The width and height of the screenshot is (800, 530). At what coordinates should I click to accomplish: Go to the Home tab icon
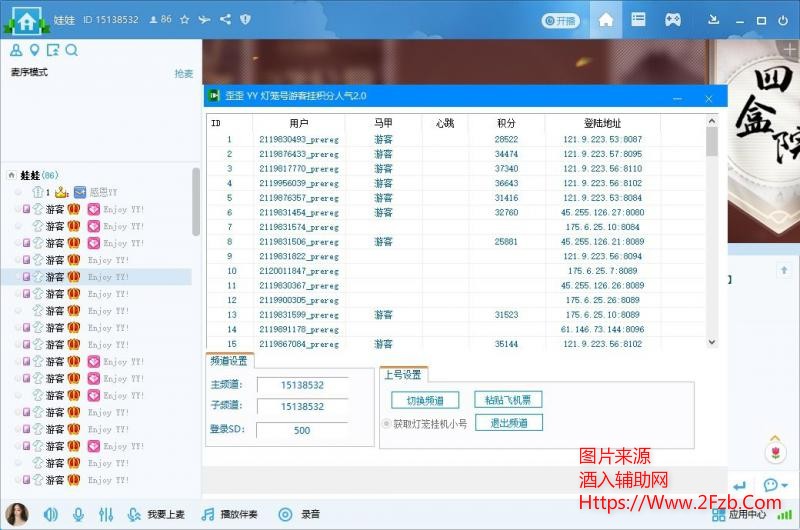click(x=606, y=20)
